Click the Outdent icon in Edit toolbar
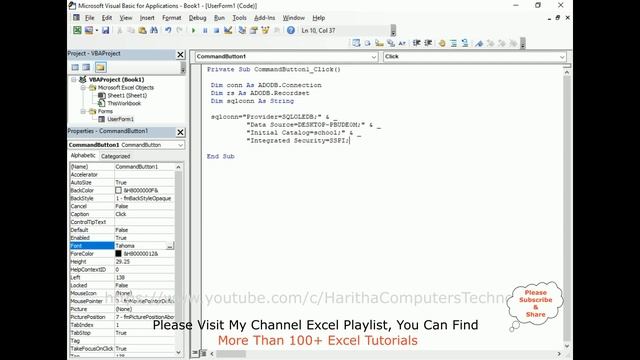 tap(428, 43)
